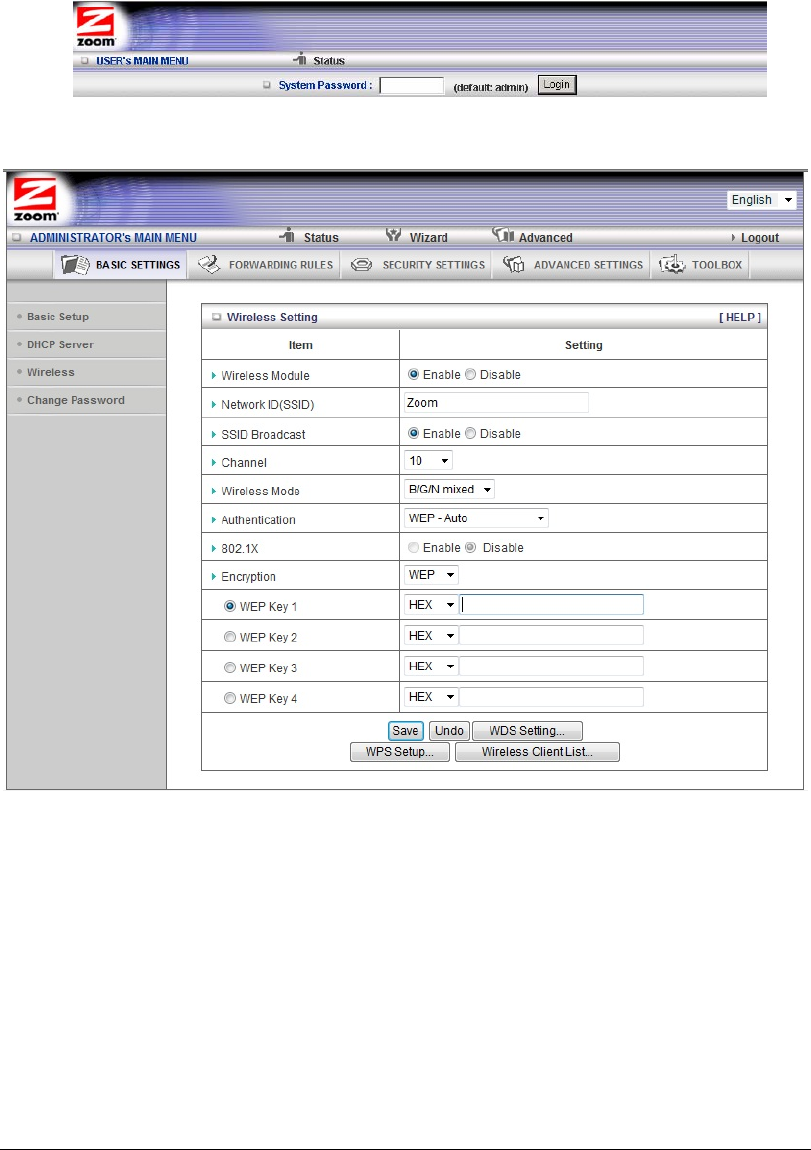
Task: Open WEP Key 3 HEX format dropdown
Action: [431, 667]
